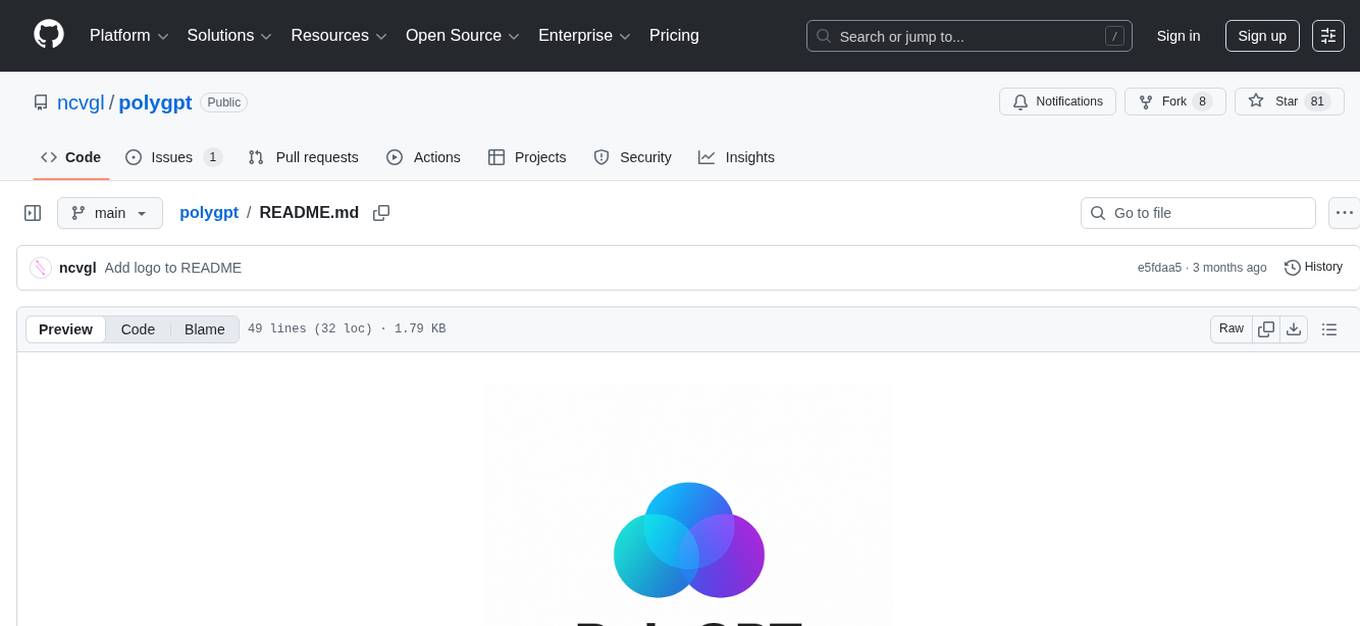Switch to the Blame tab
This screenshot has width=1360, height=626.
point(204,329)
